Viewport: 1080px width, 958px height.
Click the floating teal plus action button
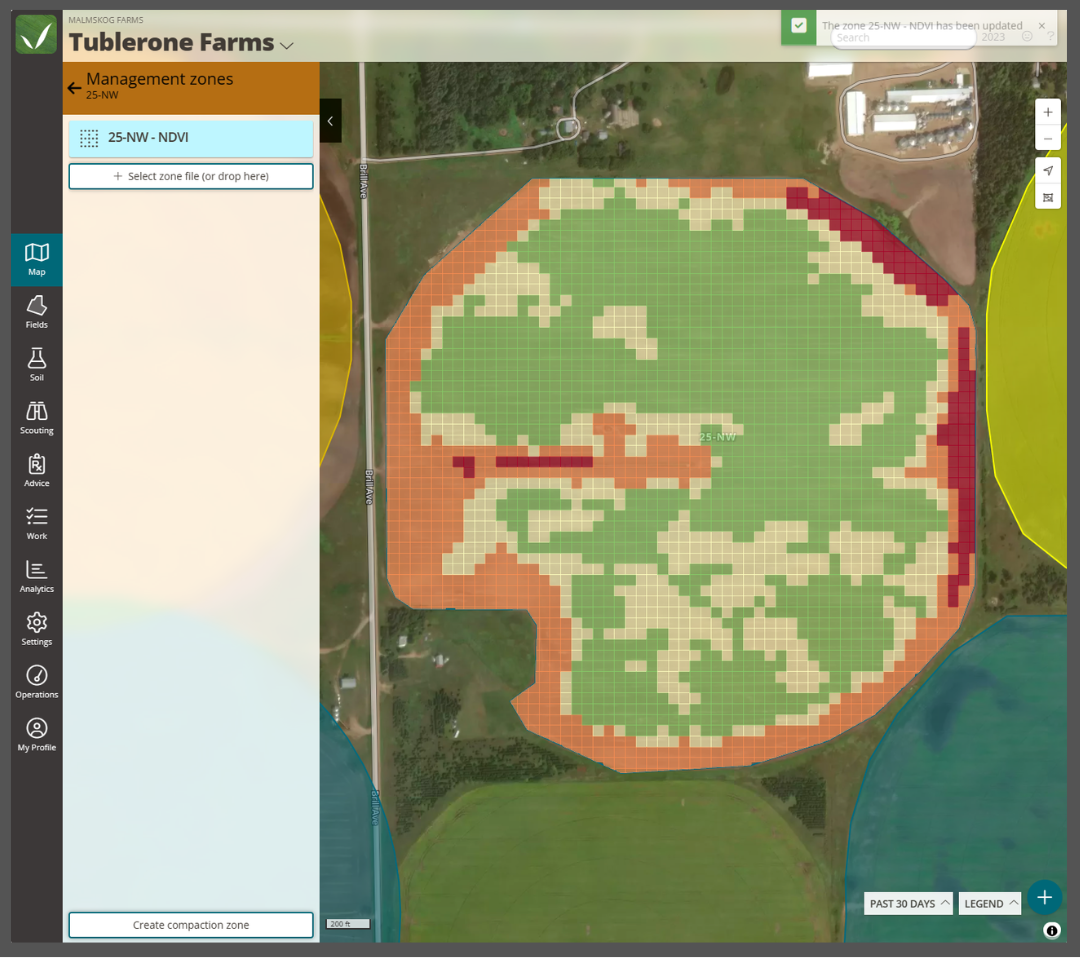click(x=1044, y=897)
